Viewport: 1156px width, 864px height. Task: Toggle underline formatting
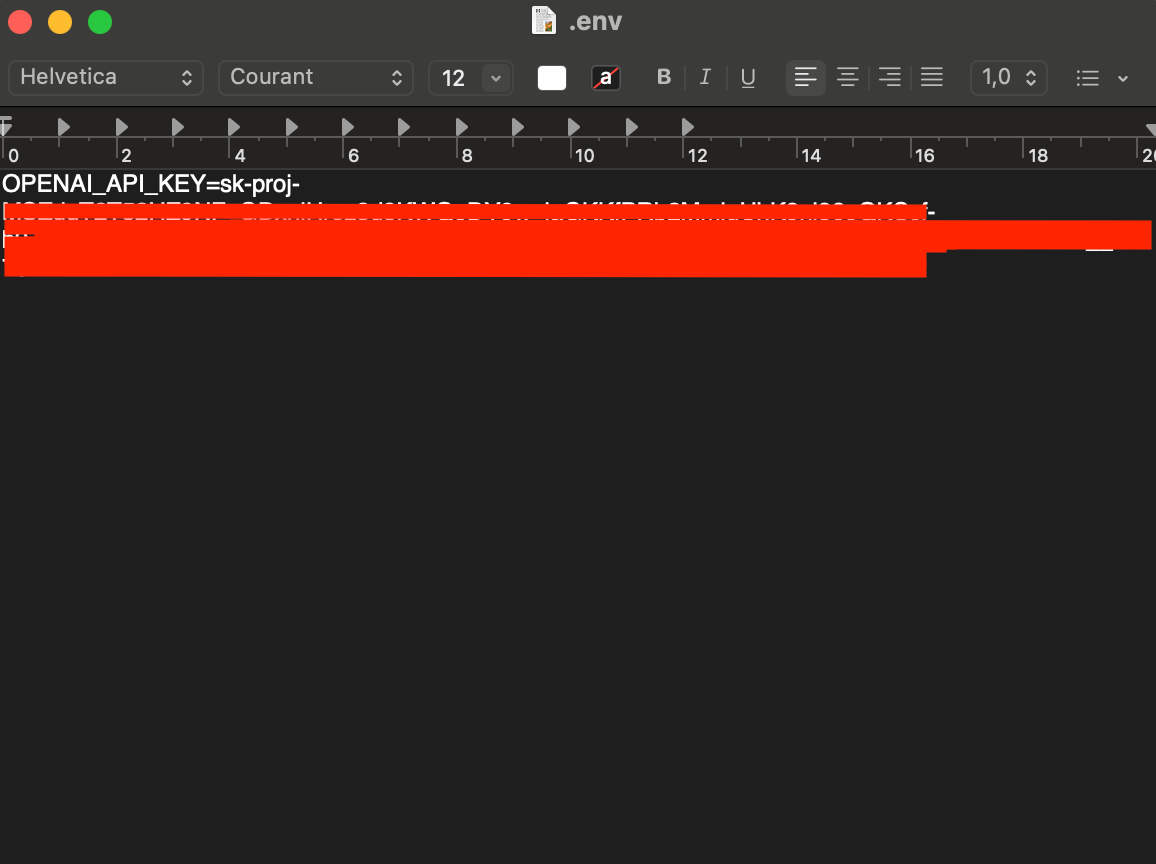[x=748, y=77]
